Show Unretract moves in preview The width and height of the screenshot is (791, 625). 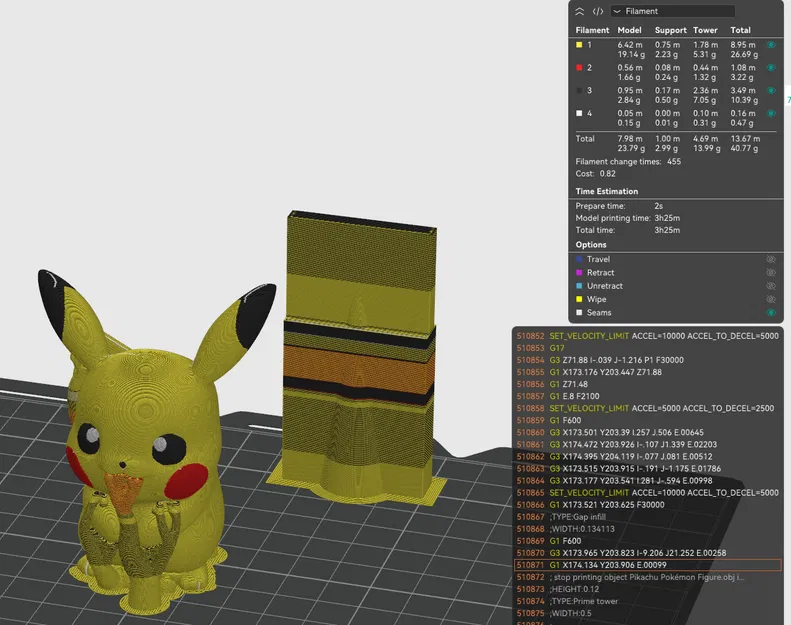click(771, 286)
